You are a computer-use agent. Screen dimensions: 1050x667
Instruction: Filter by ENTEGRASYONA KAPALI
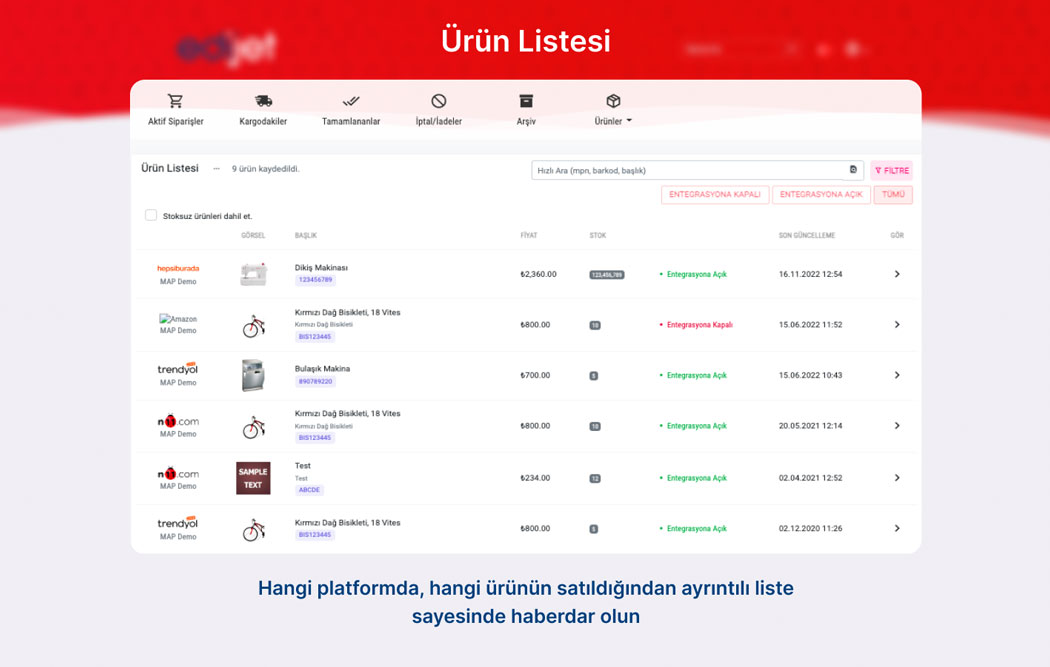tap(715, 194)
